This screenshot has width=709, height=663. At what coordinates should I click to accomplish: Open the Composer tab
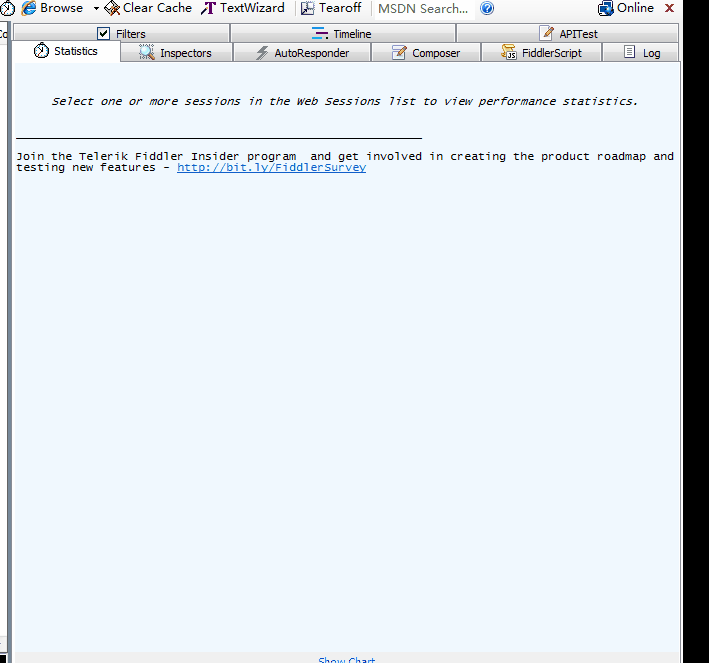[426, 53]
